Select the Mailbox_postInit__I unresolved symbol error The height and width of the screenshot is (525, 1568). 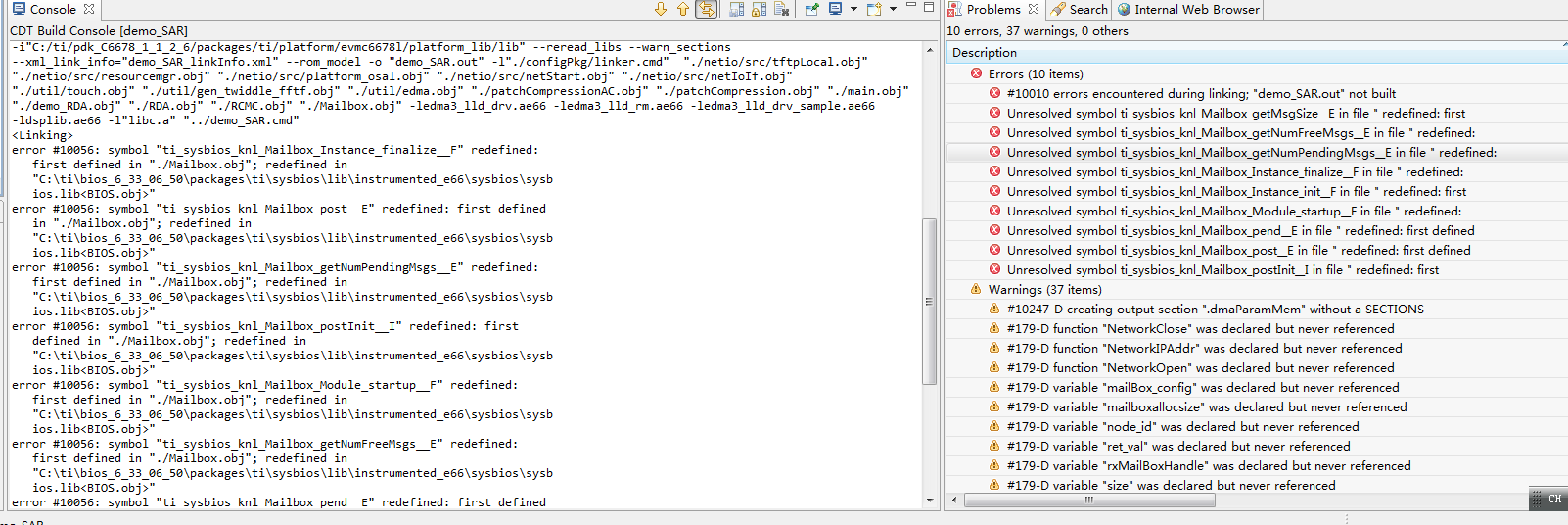pyautogui.click(x=1257, y=269)
